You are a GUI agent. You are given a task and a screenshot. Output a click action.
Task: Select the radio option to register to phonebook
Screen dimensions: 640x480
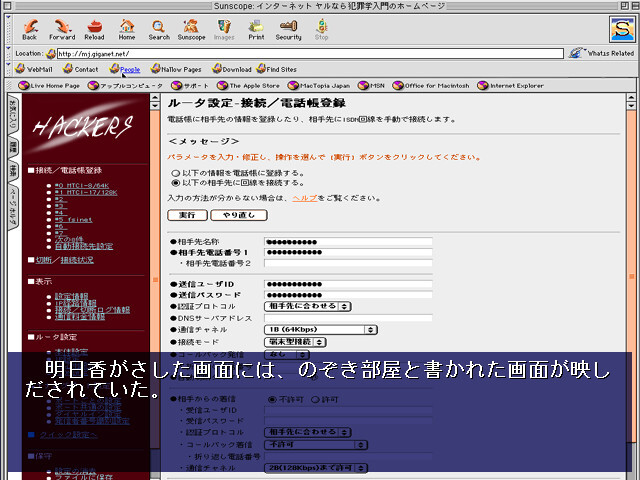click(x=175, y=172)
